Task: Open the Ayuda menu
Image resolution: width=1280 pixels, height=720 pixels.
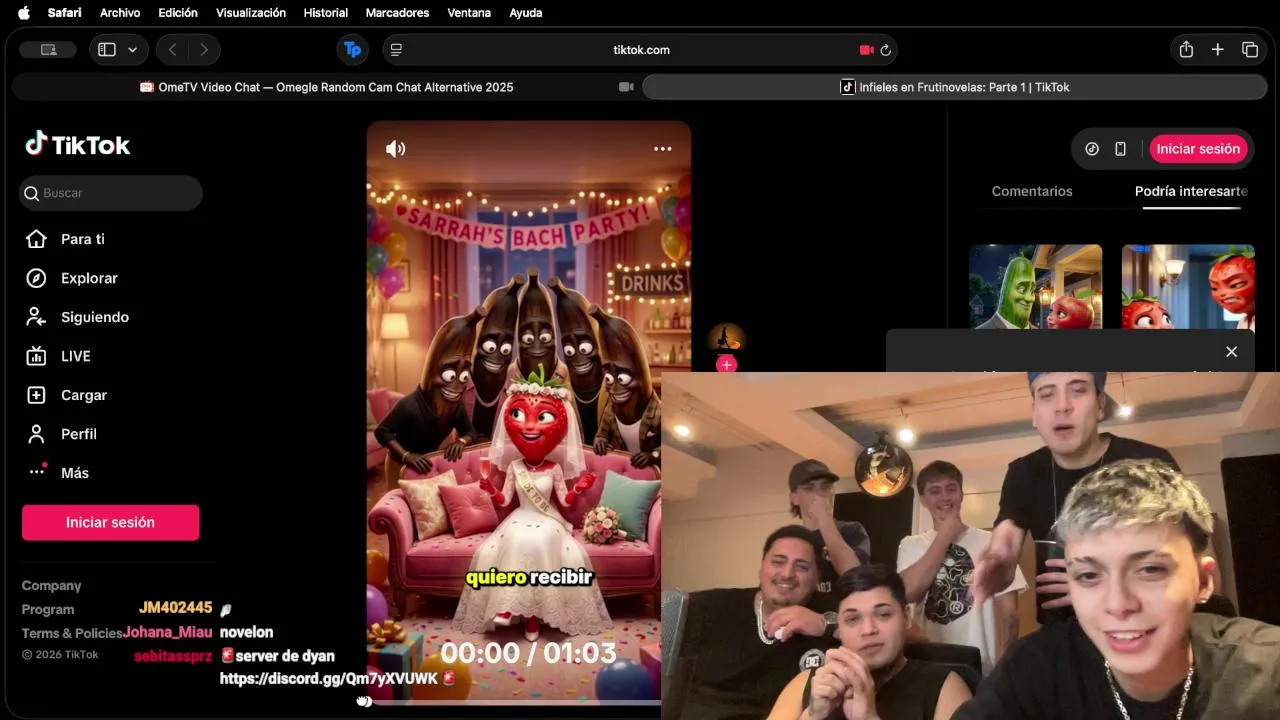Action: 526,13
